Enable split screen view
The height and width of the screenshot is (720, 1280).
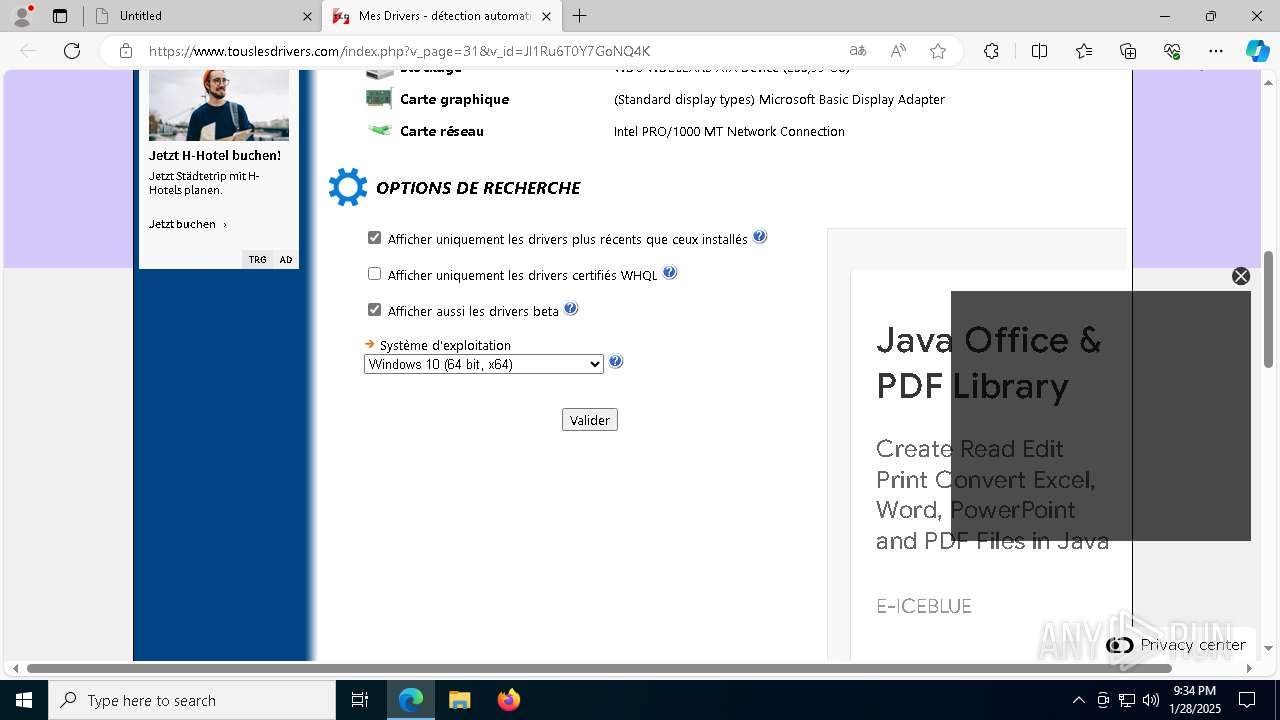(1039, 51)
